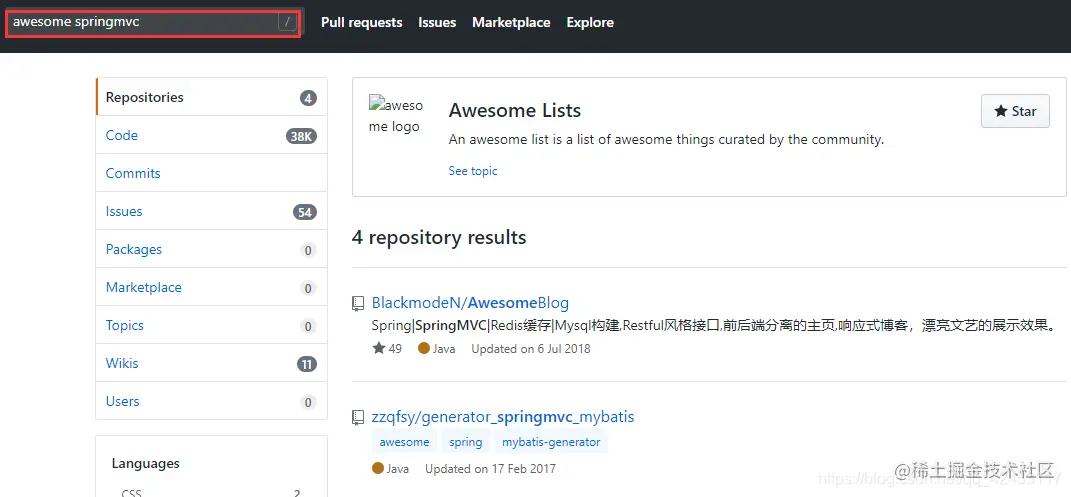Screen dimensions: 1071x497
Task: Click the mybatis-generator topic tag
Action: (551, 442)
